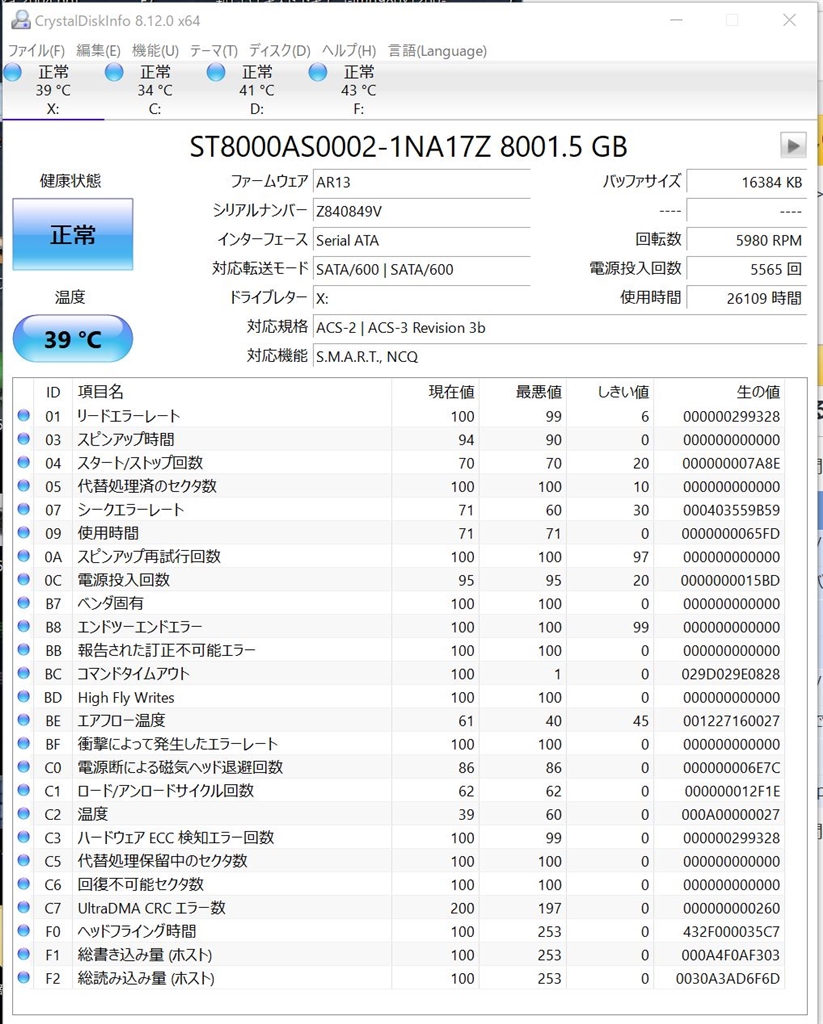The image size is (823, 1024).
Task: Click the 項目名 column header
Action: click(x=232, y=392)
